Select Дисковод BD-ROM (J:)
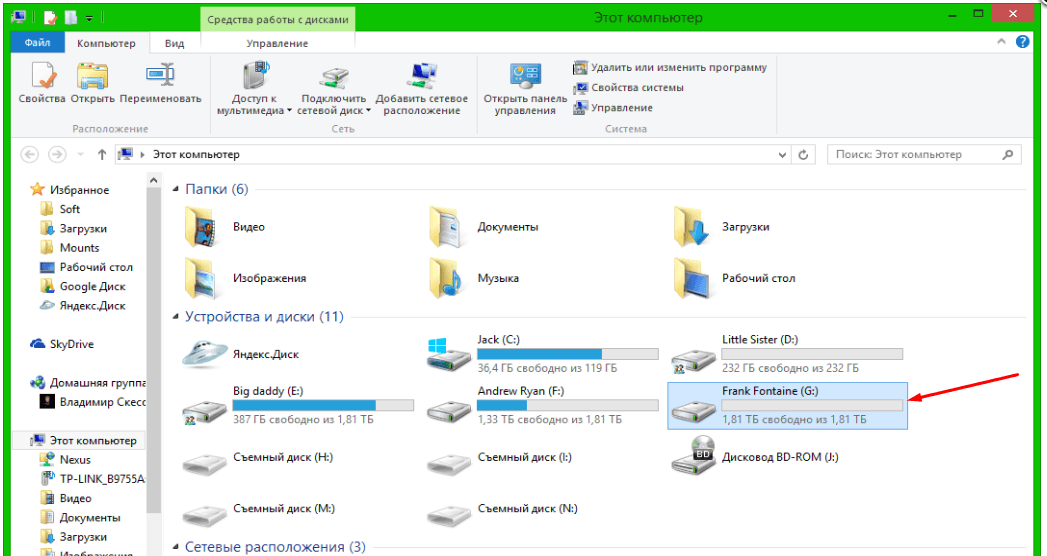1047x556 pixels. pos(755,458)
